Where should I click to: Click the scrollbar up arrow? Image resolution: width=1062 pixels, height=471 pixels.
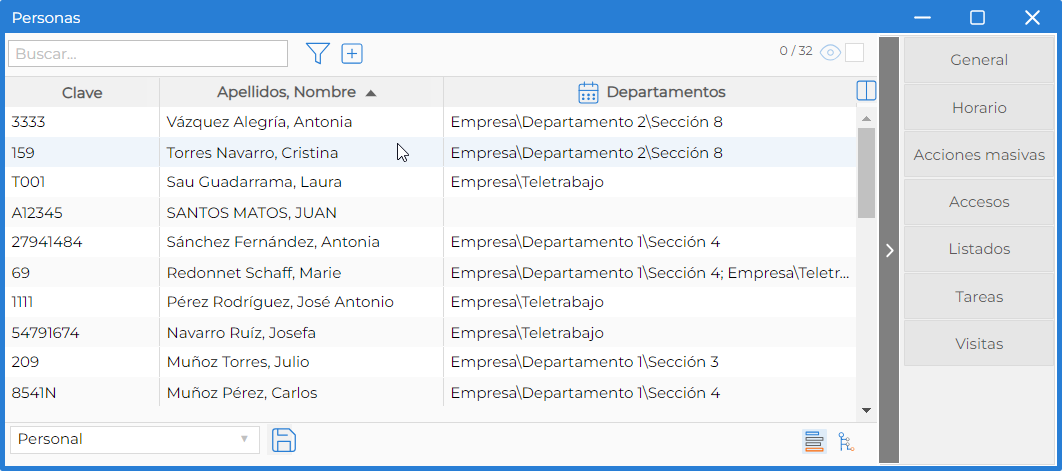click(x=866, y=119)
